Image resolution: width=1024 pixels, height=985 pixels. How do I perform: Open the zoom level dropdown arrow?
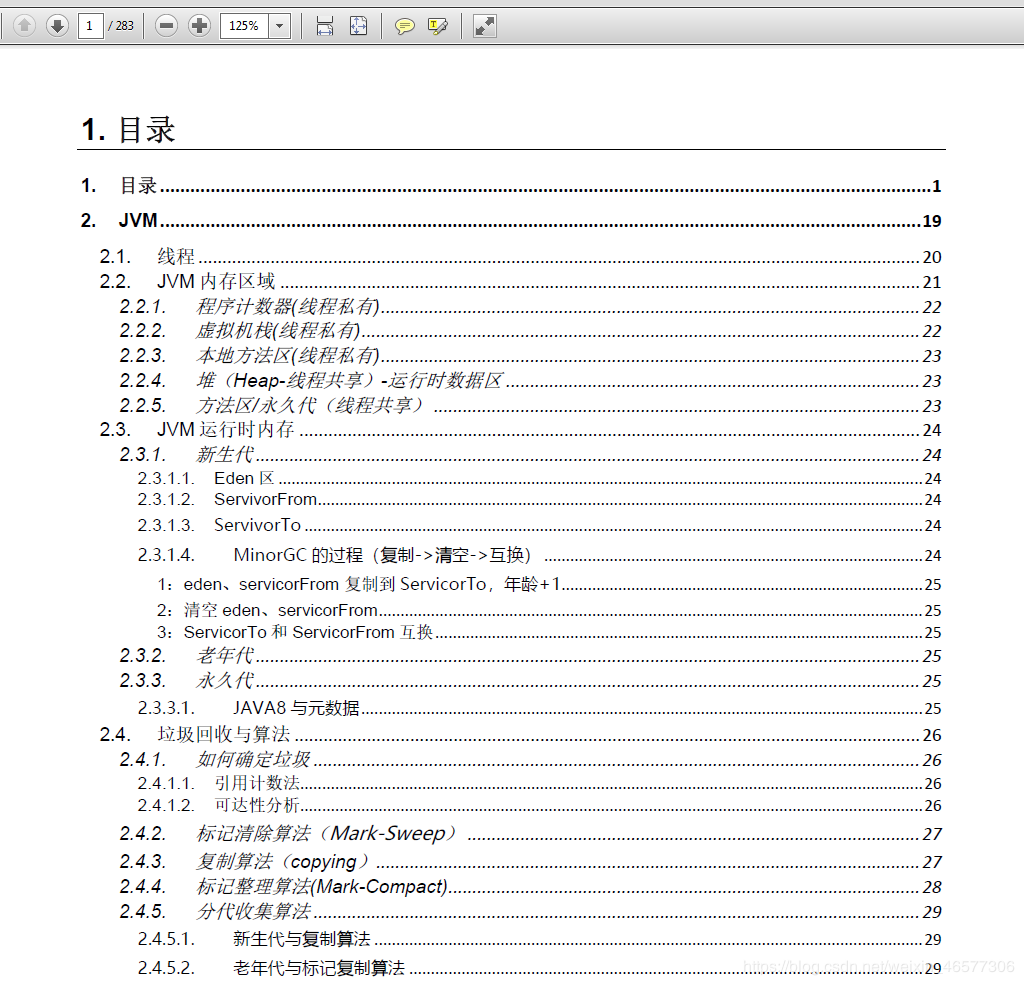point(280,26)
